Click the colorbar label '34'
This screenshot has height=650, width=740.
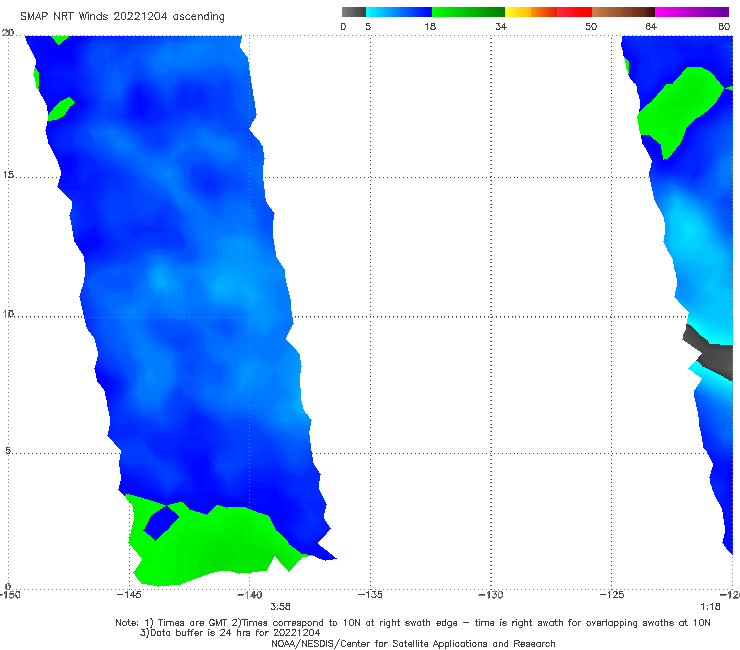[x=501, y=27]
